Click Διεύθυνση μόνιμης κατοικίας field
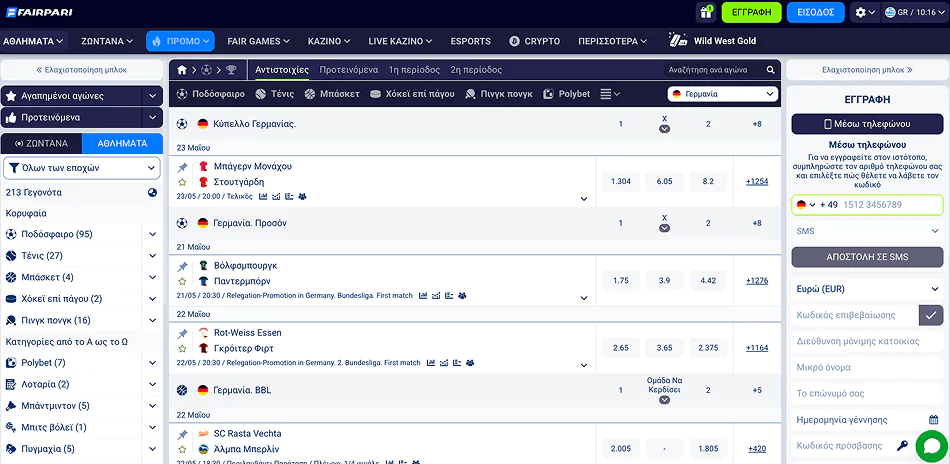This screenshot has width=950, height=464. coord(868,341)
